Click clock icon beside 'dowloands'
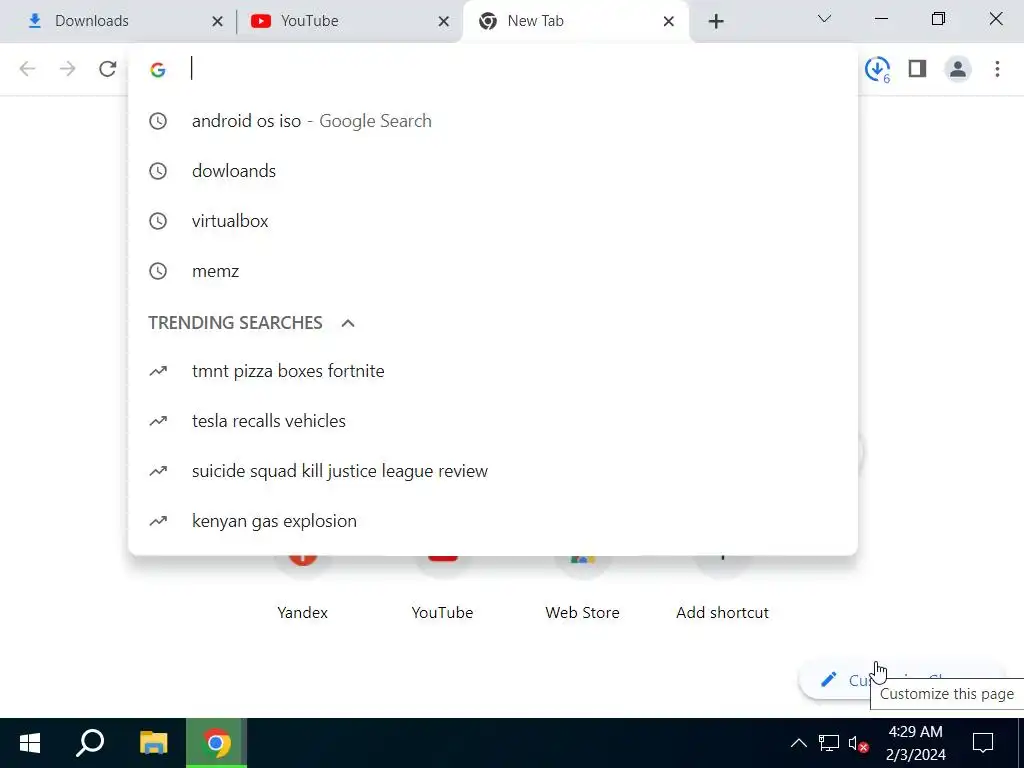This screenshot has height=768, width=1024. tap(158, 171)
